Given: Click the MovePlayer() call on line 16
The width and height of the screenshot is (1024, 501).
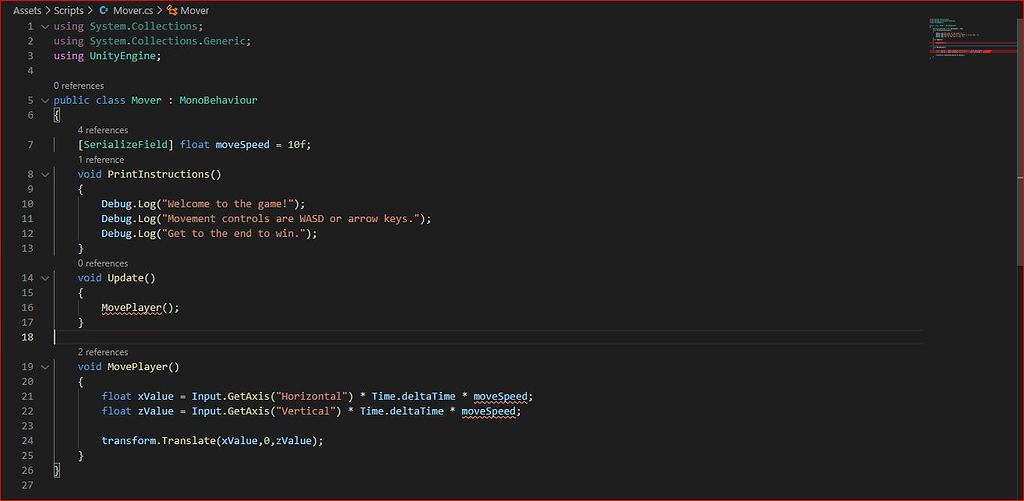Looking at the screenshot, I should click(140, 307).
